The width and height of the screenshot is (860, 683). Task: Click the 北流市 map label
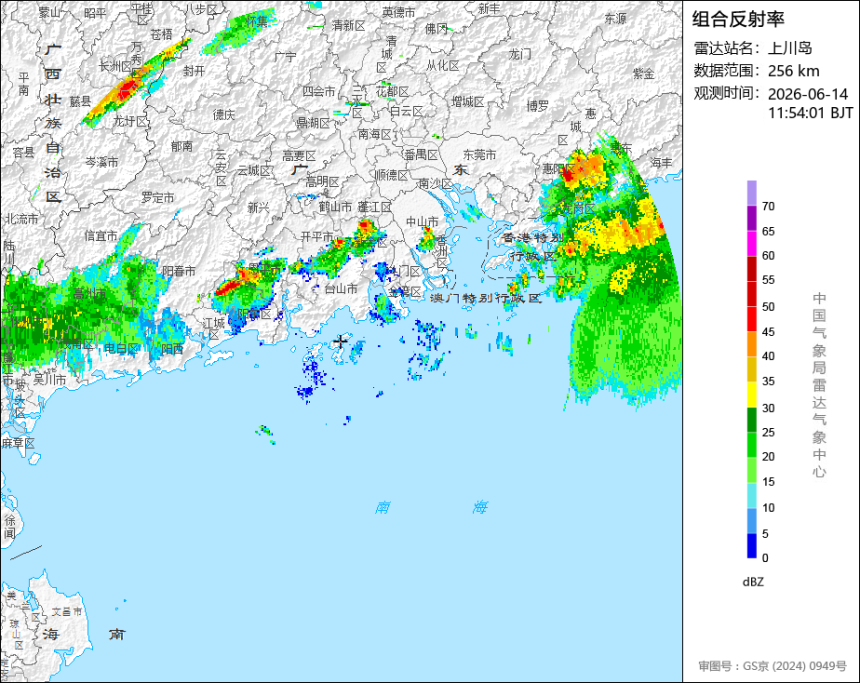(22, 219)
